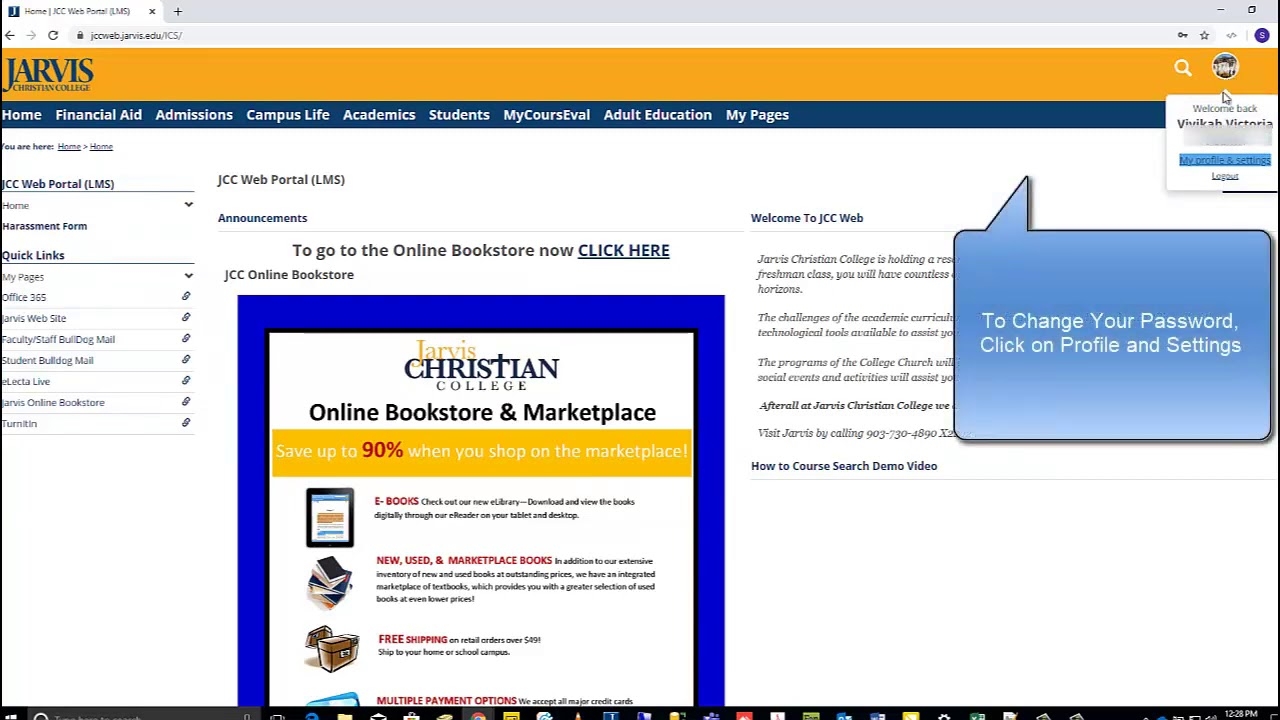The height and width of the screenshot is (720, 1280).
Task: Reload the page using the refresh icon
Action: [53, 35]
